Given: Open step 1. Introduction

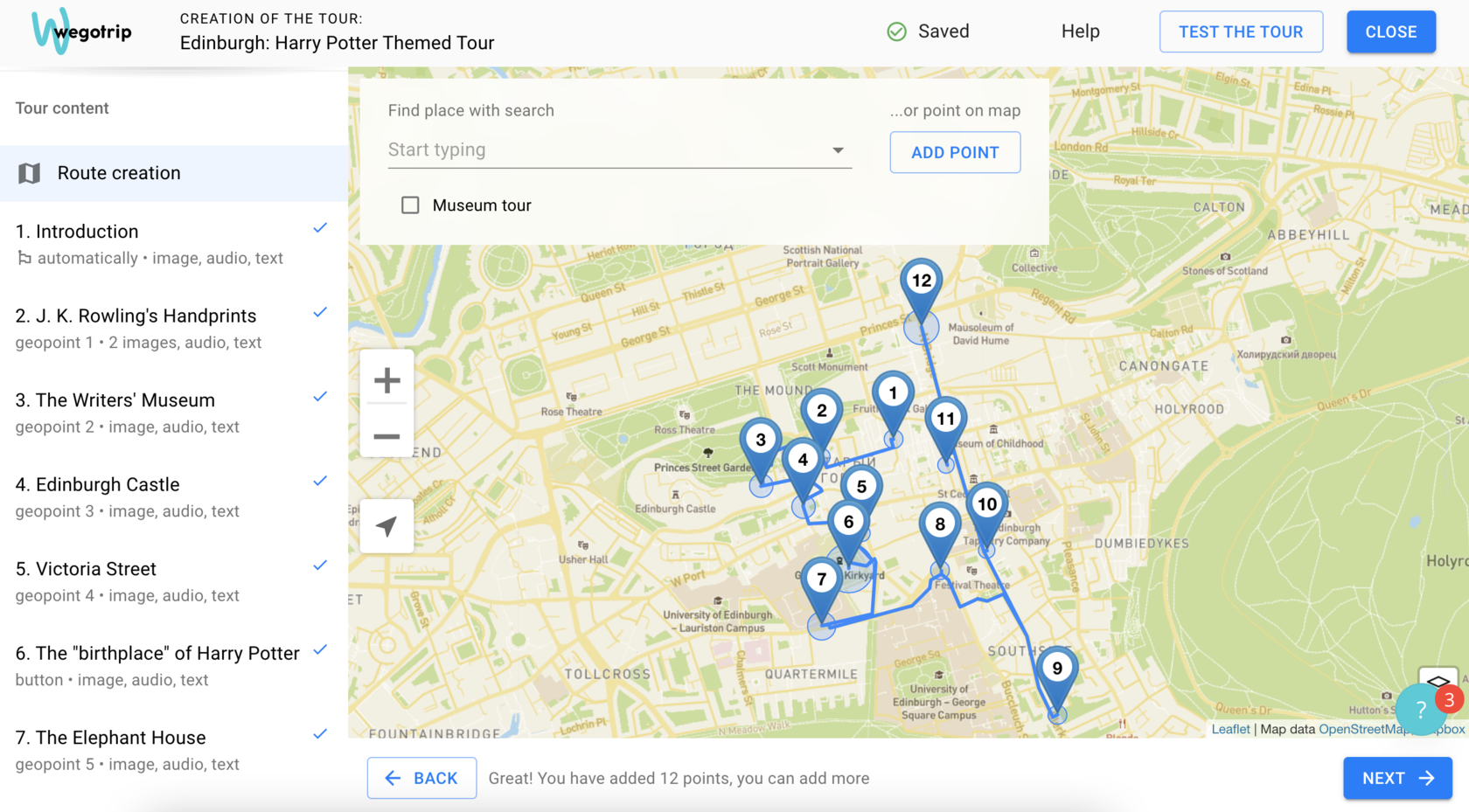Looking at the screenshot, I should 174,244.
